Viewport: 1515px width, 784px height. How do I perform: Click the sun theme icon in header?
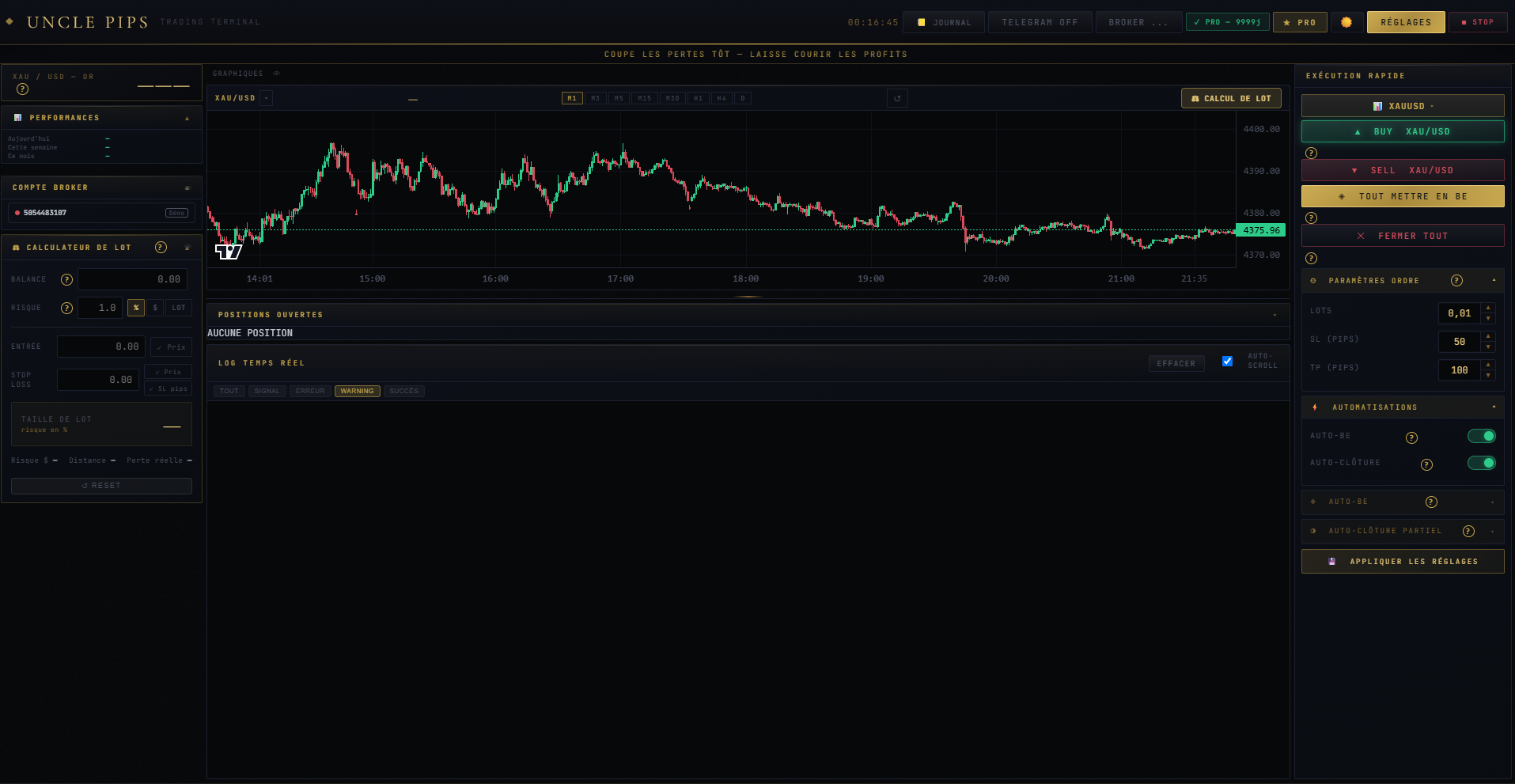[x=1346, y=22]
